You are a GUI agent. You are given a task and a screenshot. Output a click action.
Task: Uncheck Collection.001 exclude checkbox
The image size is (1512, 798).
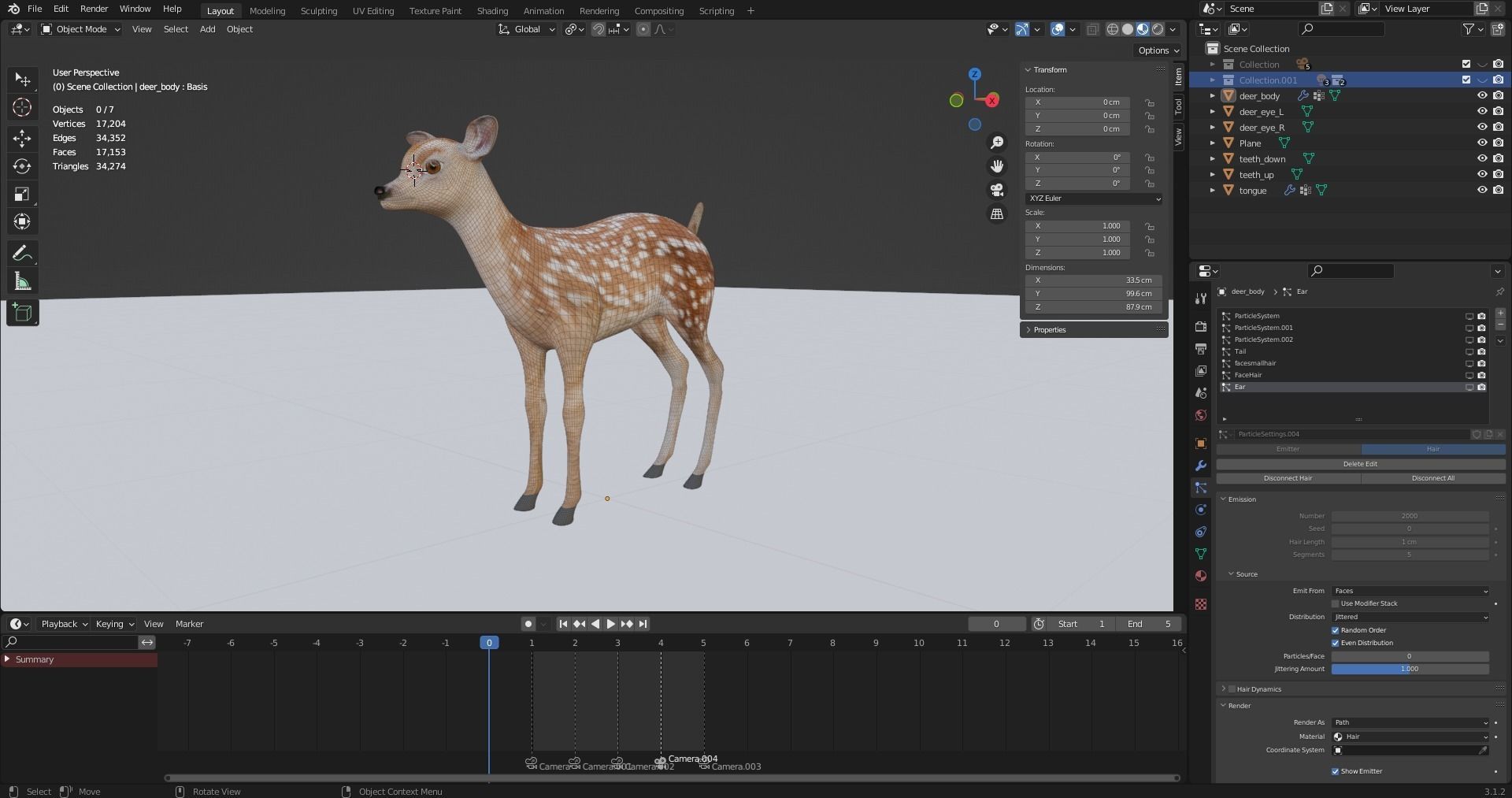click(1466, 80)
